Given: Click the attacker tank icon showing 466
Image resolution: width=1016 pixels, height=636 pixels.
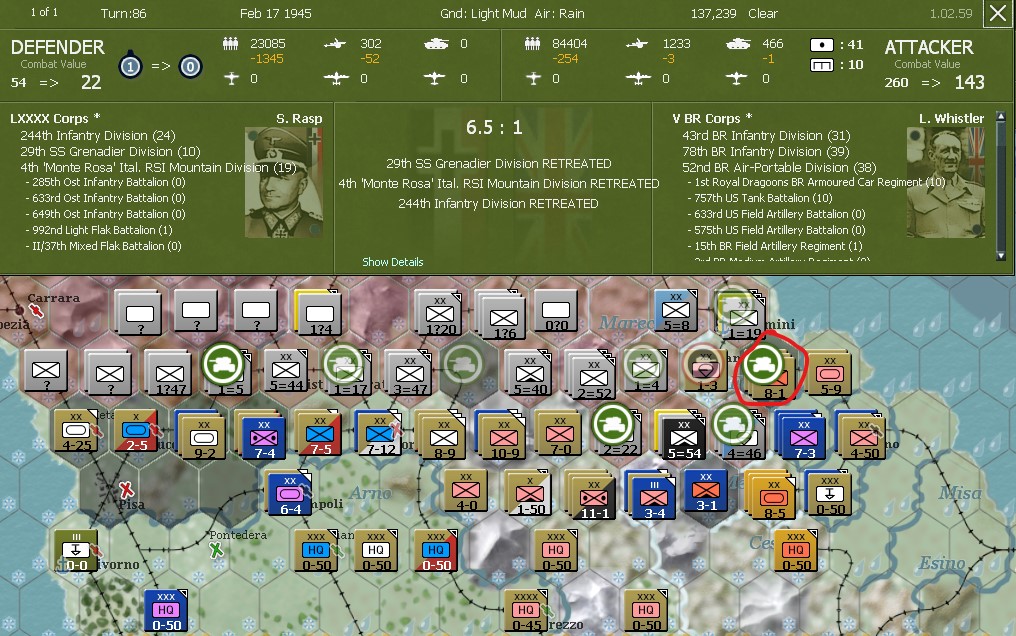Looking at the screenshot, I should (x=736, y=44).
